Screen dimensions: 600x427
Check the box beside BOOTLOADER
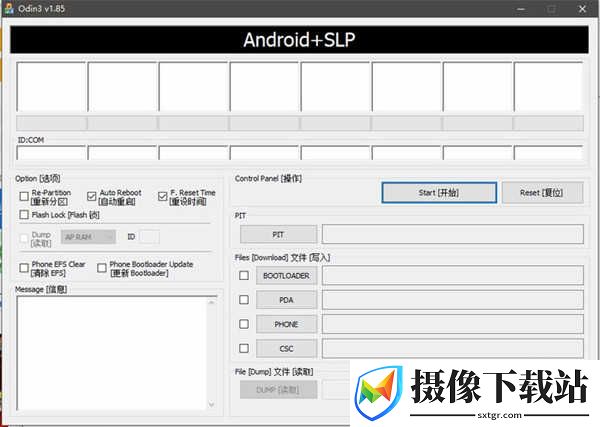coord(244,275)
